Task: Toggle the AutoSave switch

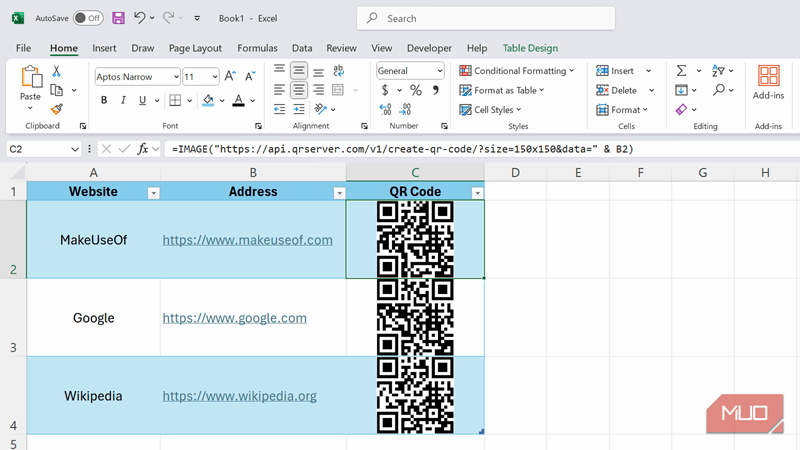Action: pyautogui.click(x=88, y=18)
